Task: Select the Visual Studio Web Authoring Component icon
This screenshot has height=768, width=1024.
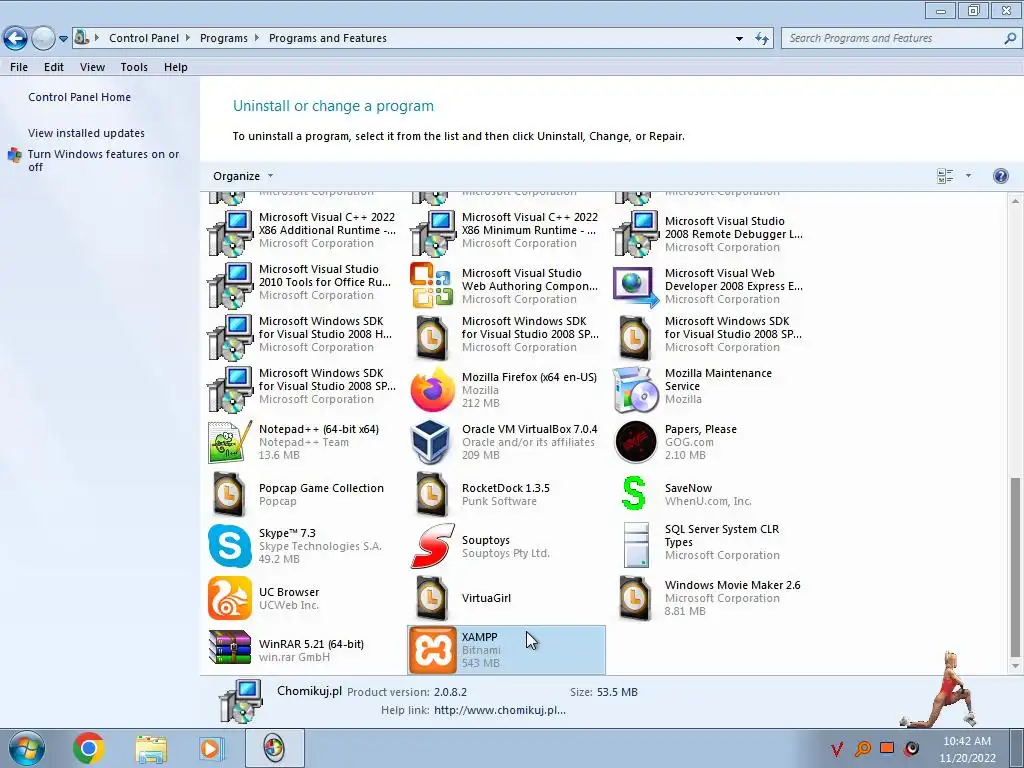Action: (x=432, y=285)
